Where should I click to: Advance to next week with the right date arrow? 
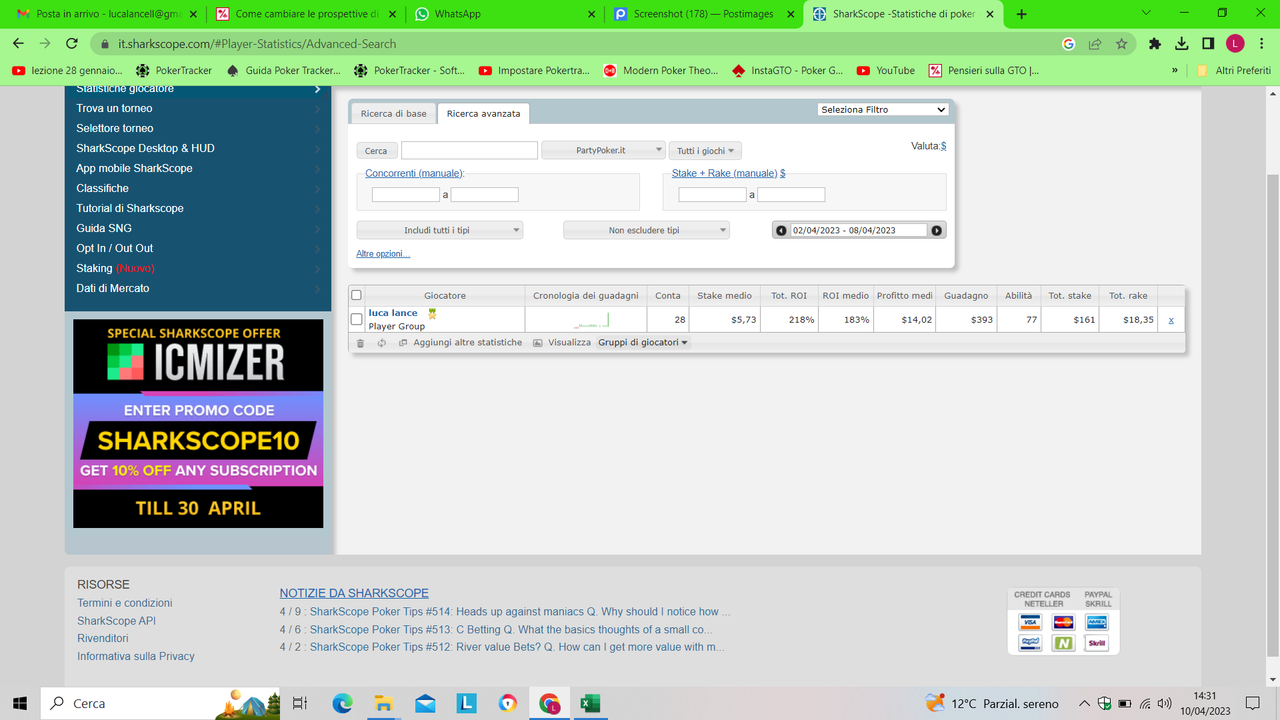936,229
